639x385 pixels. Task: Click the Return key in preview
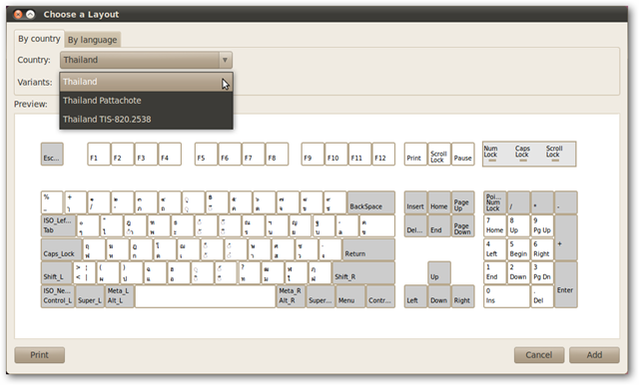(x=368, y=249)
